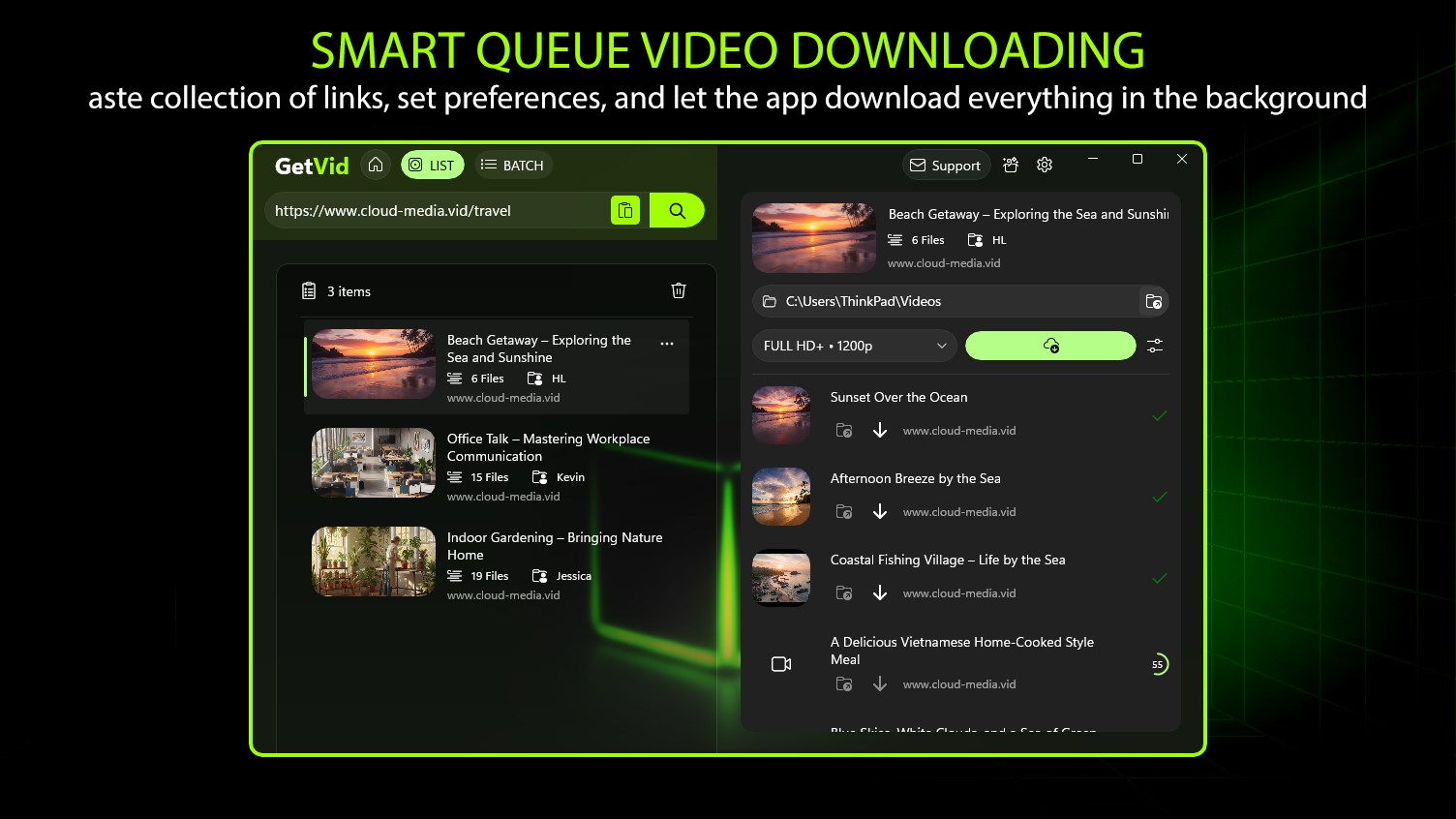Download arrow for Afternoon Breeze by the Sea
Image resolution: width=1456 pixels, height=819 pixels.
click(880, 512)
